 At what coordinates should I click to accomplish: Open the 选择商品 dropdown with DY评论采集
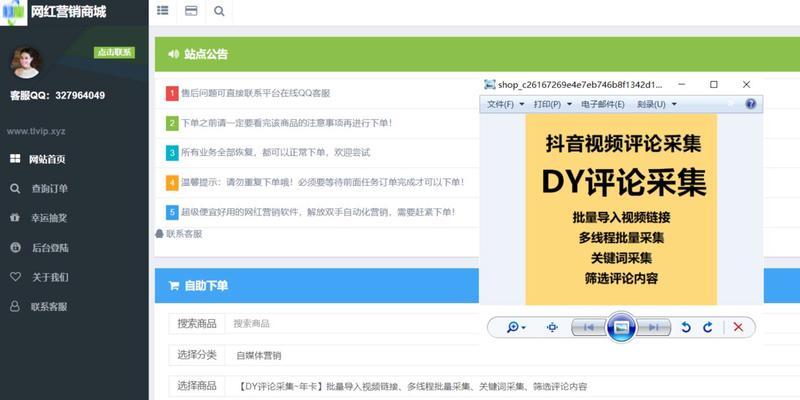coord(512,386)
